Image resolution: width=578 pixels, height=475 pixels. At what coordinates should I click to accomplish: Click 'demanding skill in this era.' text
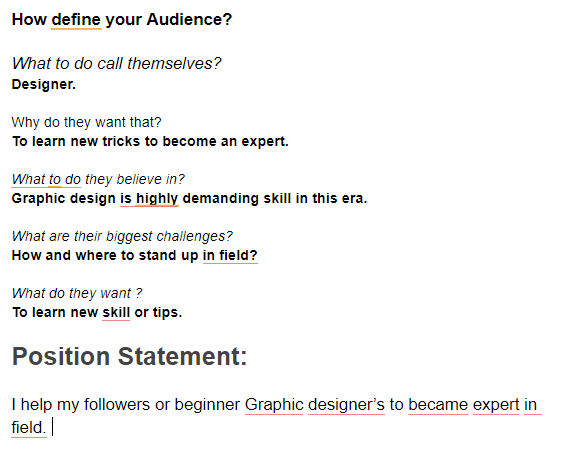point(275,199)
